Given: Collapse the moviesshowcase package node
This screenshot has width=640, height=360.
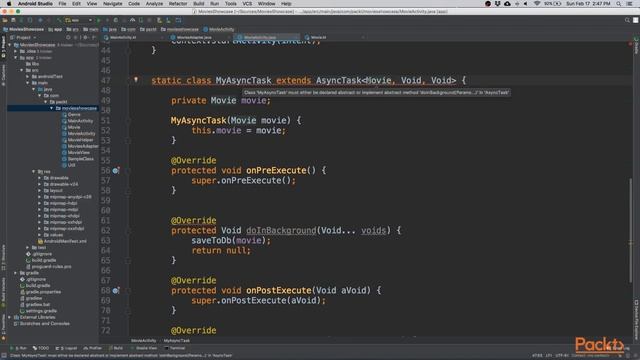Looking at the screenshot, I should point(51,108).
